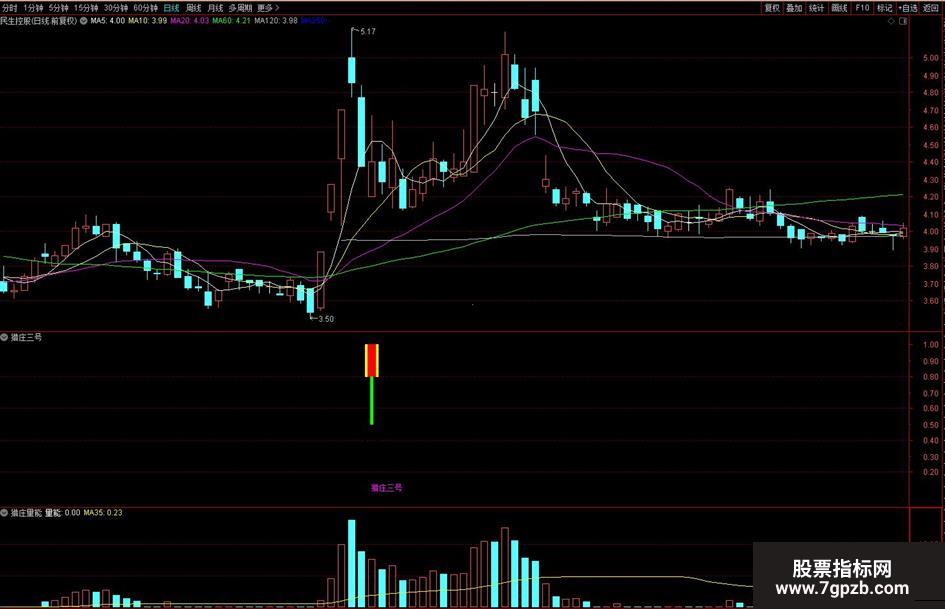Screen dimensions: 945x609
Task: Click the red-yellow 猎庄三号 signal bar
Action: (372, 361)
